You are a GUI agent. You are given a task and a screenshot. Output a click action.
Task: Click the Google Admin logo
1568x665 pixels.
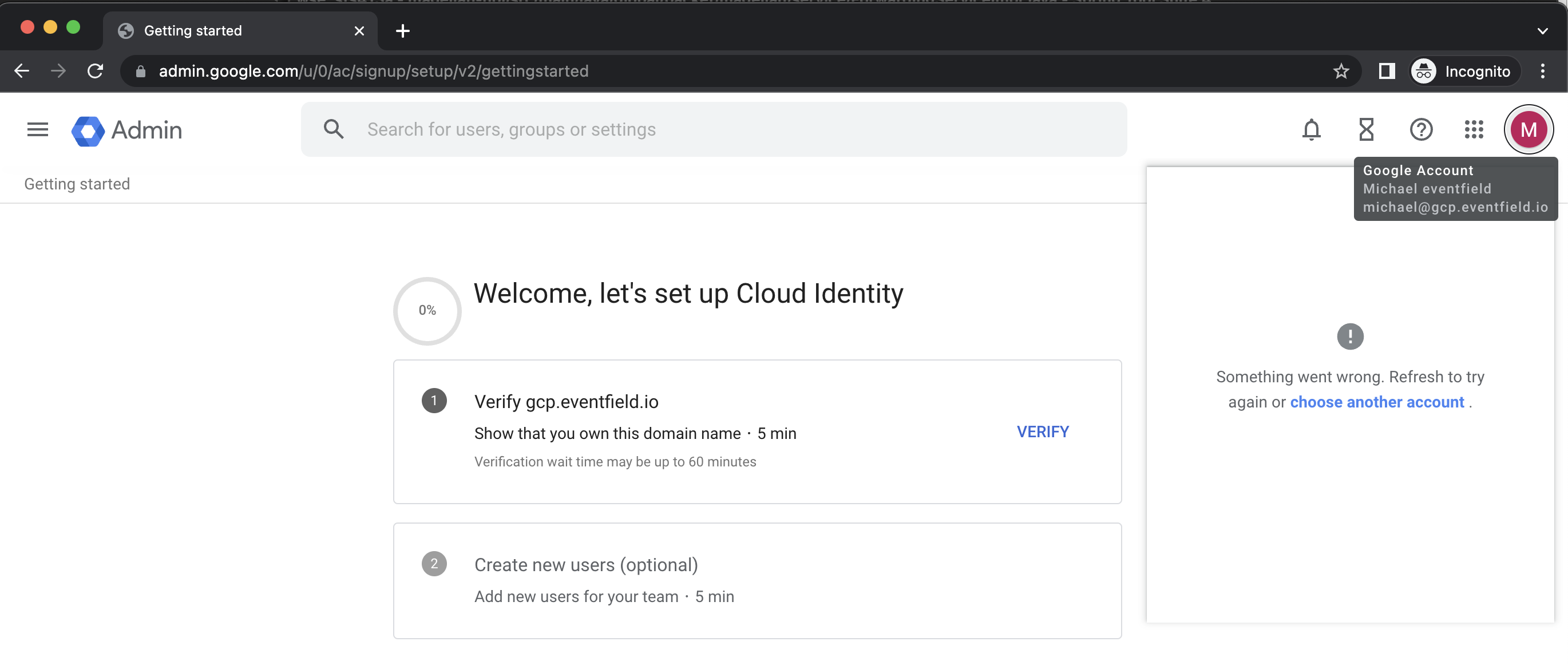[126, 130]
